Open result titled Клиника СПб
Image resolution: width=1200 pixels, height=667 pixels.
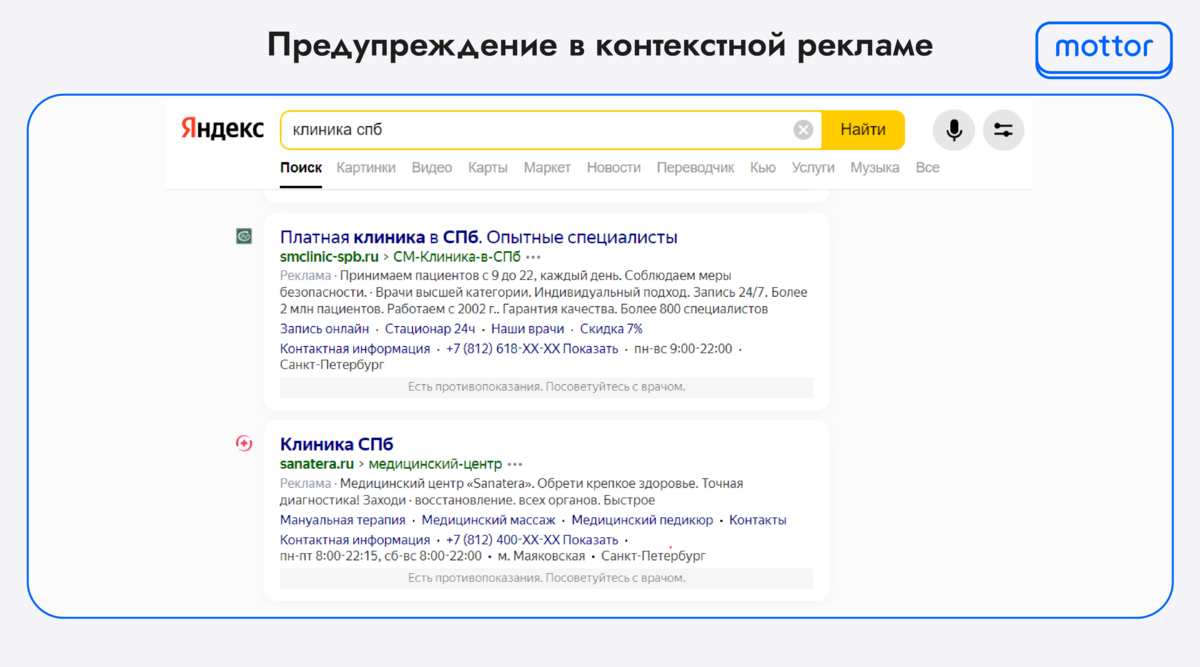(x=337, y=444)
